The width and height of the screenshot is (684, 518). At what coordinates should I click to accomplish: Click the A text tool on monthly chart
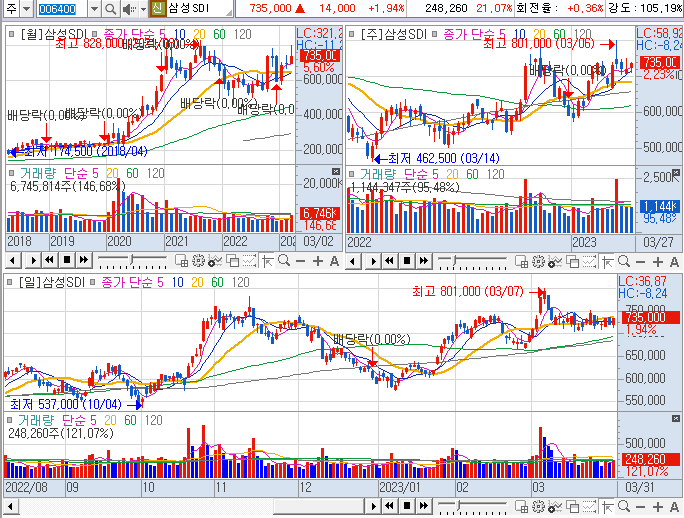coord(334,261)
